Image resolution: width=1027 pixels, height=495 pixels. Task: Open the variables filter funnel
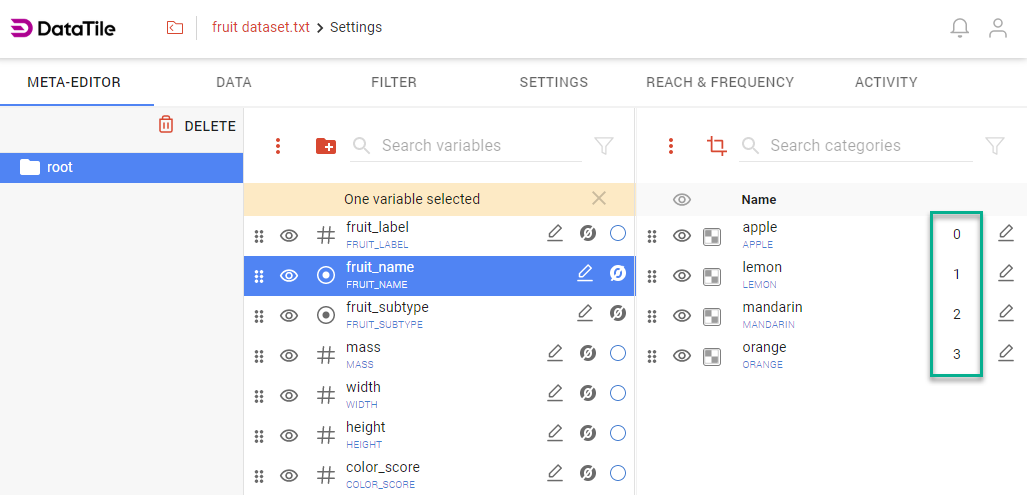pos(603,146)
